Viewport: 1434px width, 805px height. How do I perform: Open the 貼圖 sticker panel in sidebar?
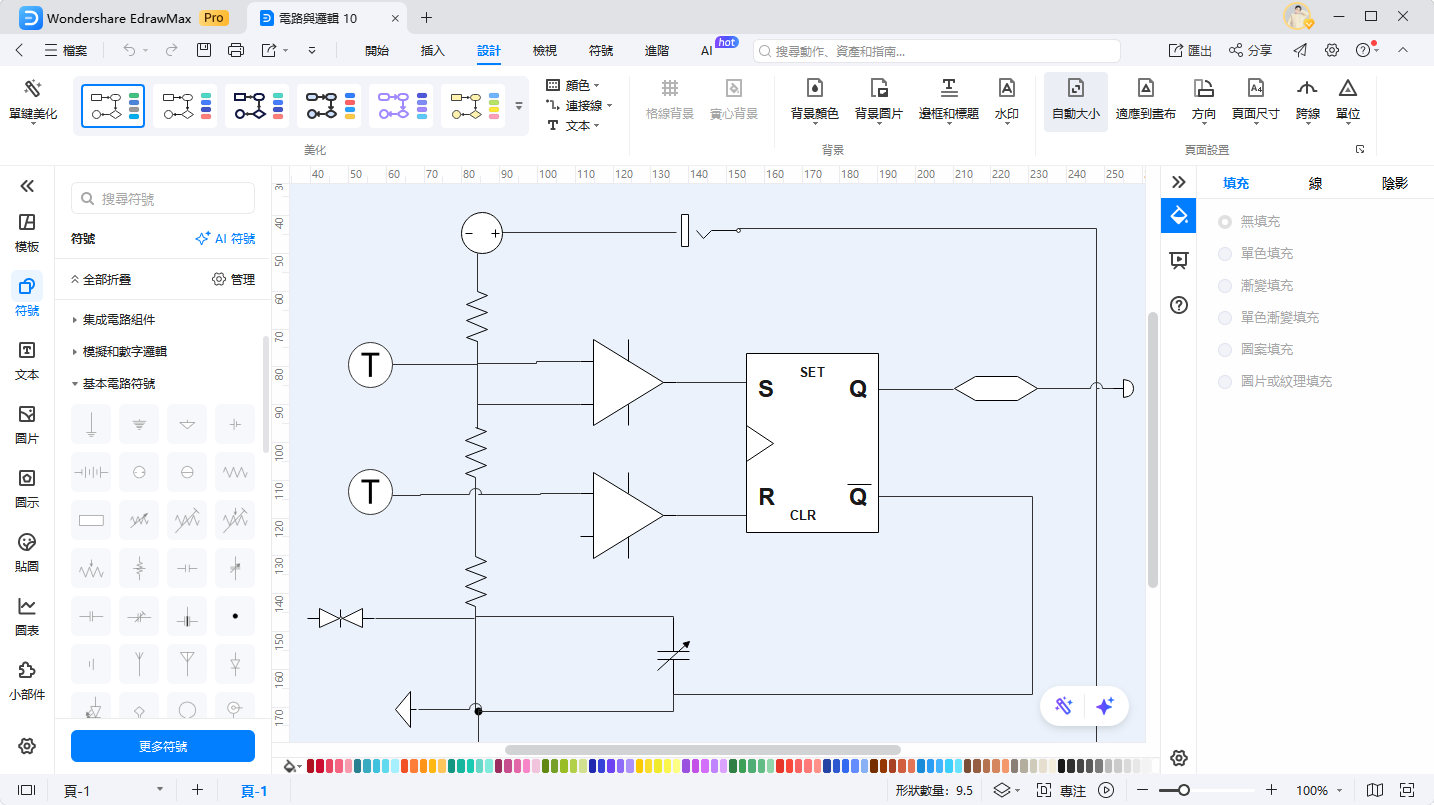pos(27,553)
